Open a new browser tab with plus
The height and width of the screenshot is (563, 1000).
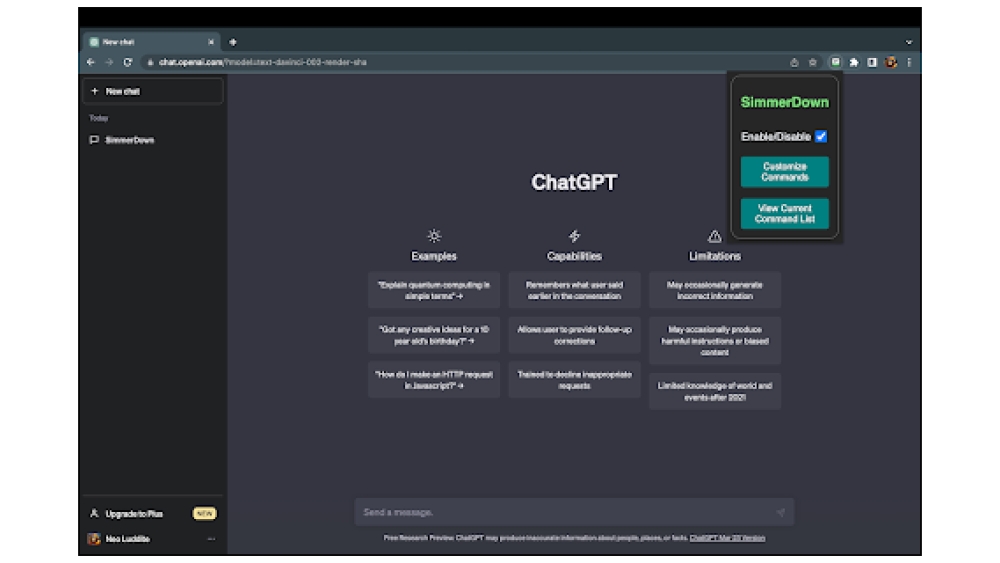[233, 42]
